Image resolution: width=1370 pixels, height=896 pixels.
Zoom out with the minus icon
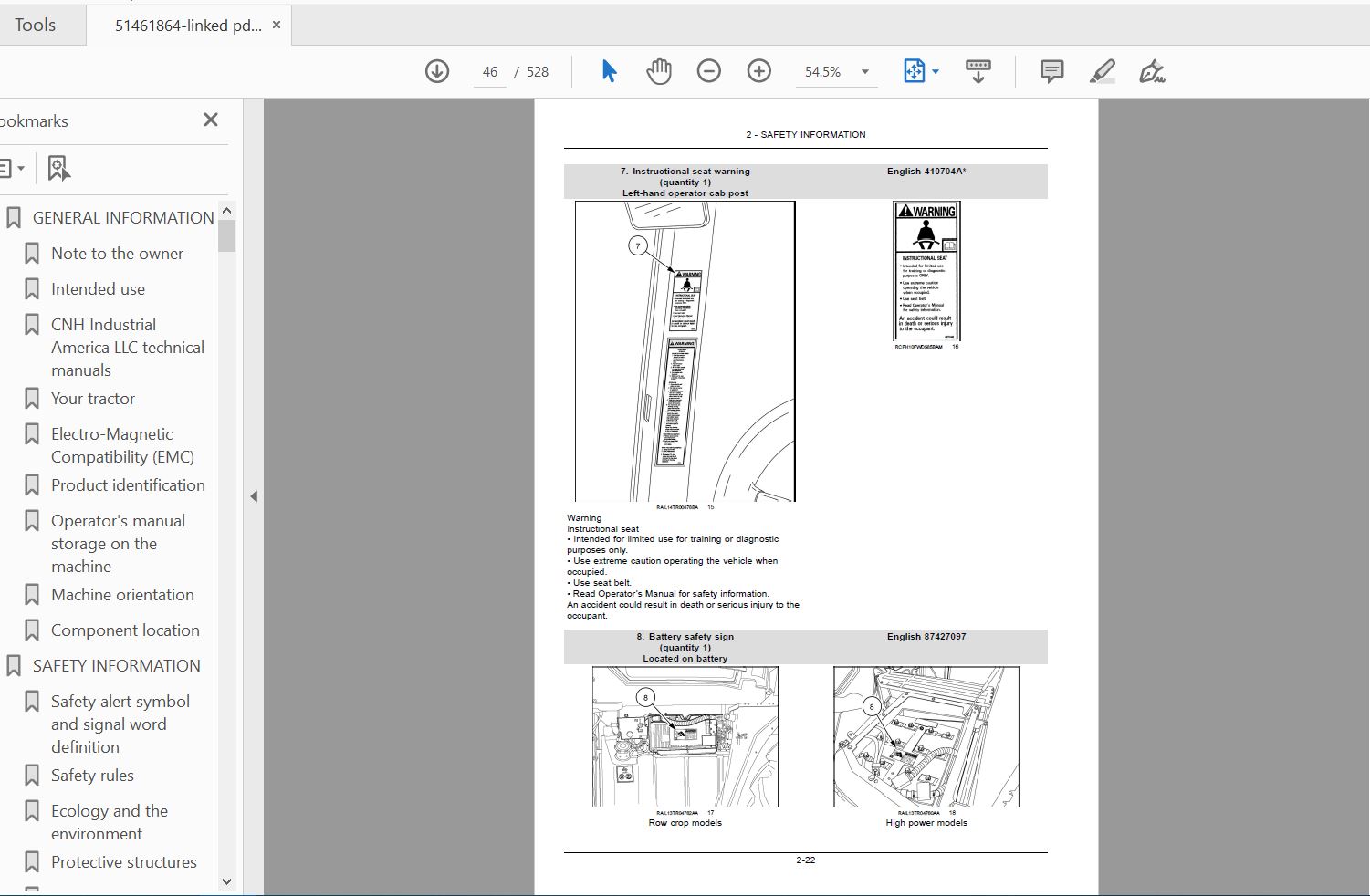point(709,71)
